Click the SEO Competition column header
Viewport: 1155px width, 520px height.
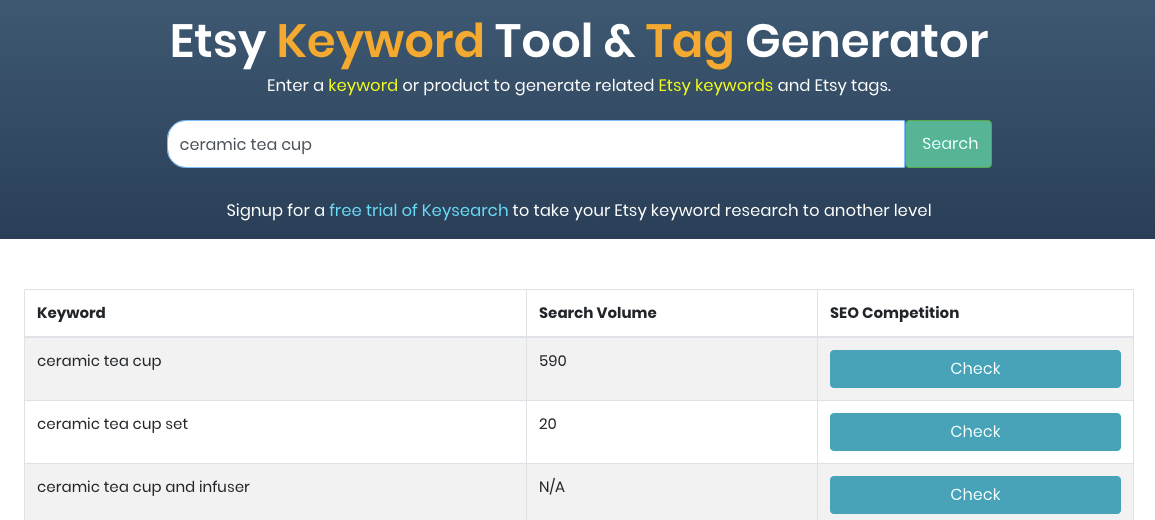tap(975, 313)
